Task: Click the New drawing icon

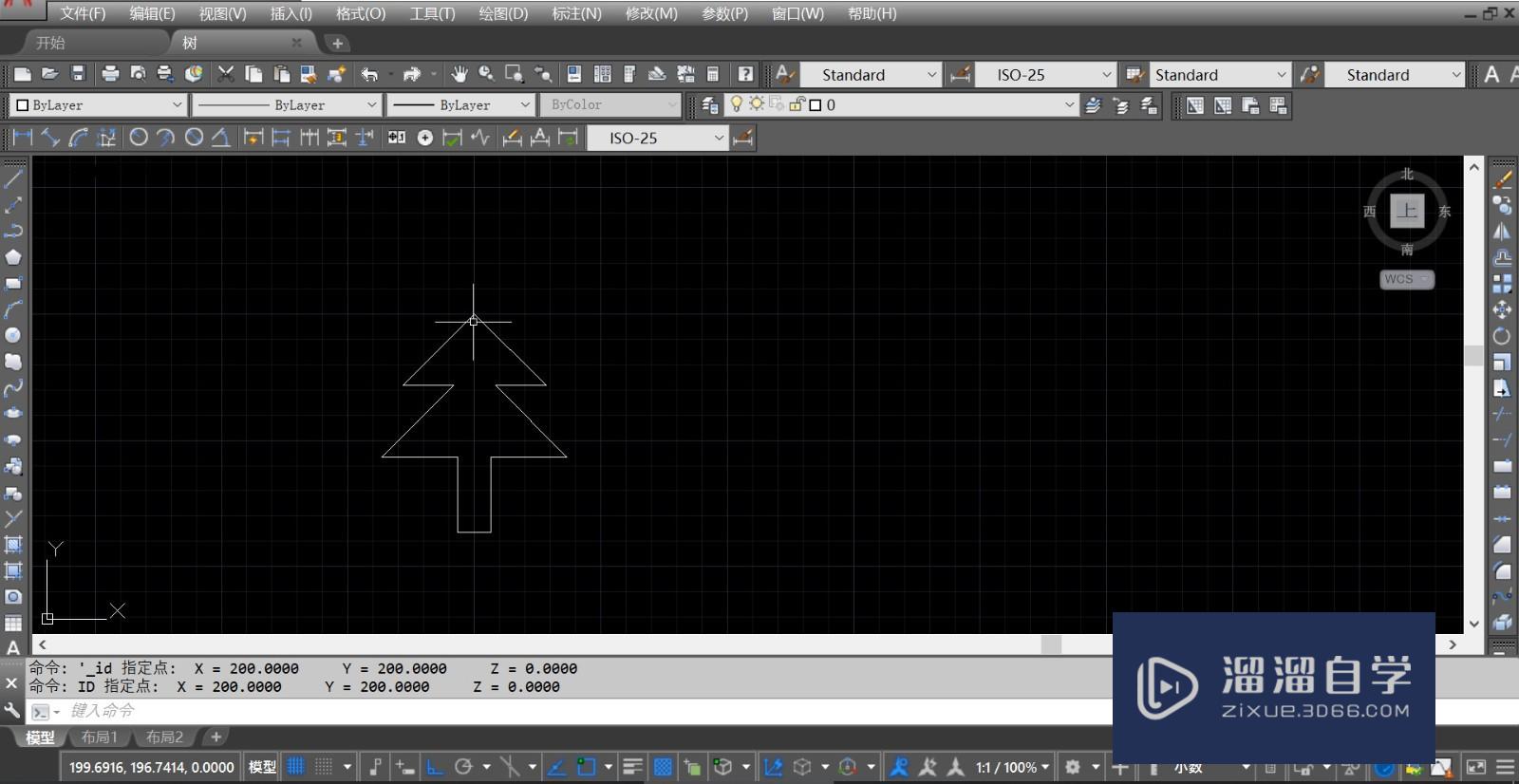Action: (23, 74)
